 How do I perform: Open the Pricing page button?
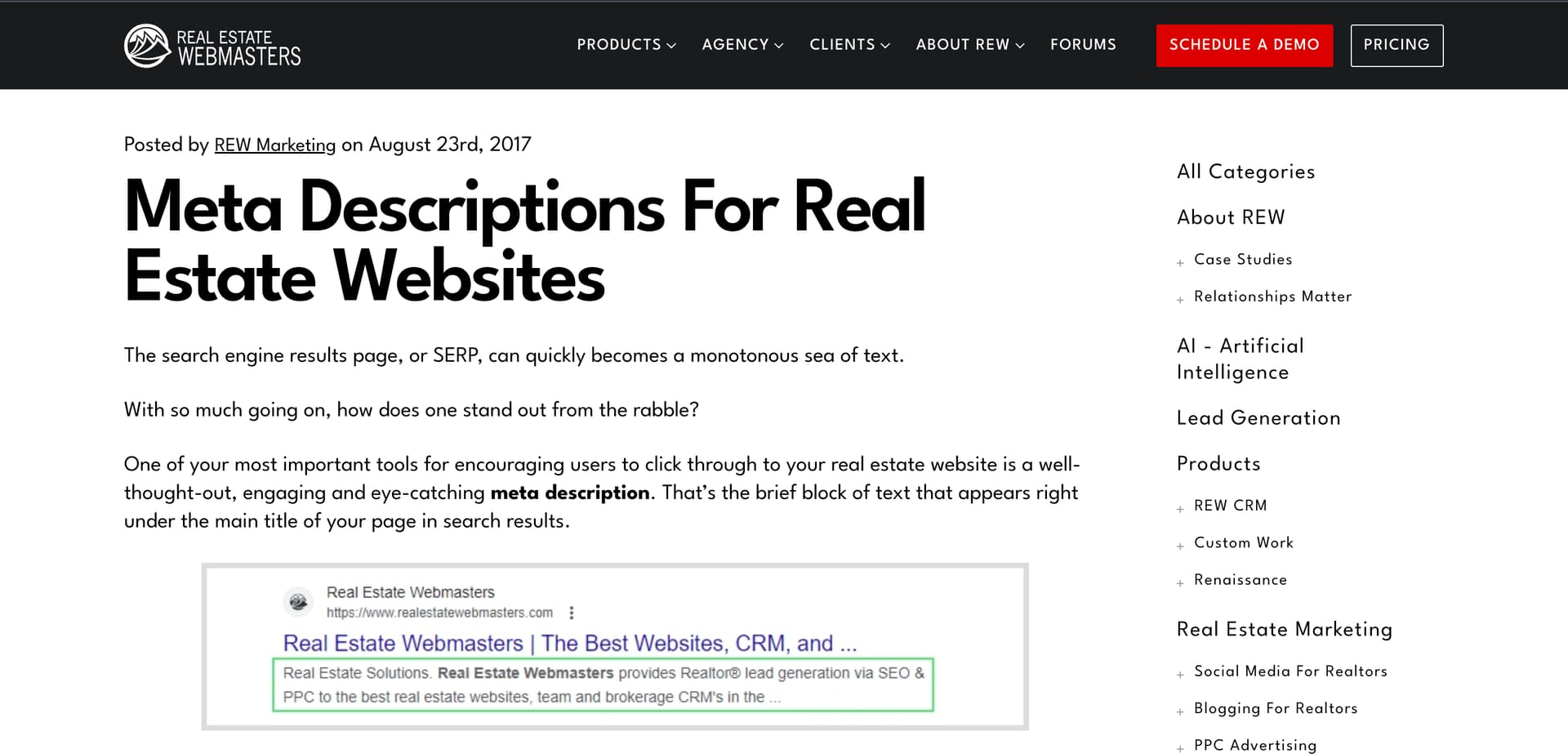[x=1396, y=46]
